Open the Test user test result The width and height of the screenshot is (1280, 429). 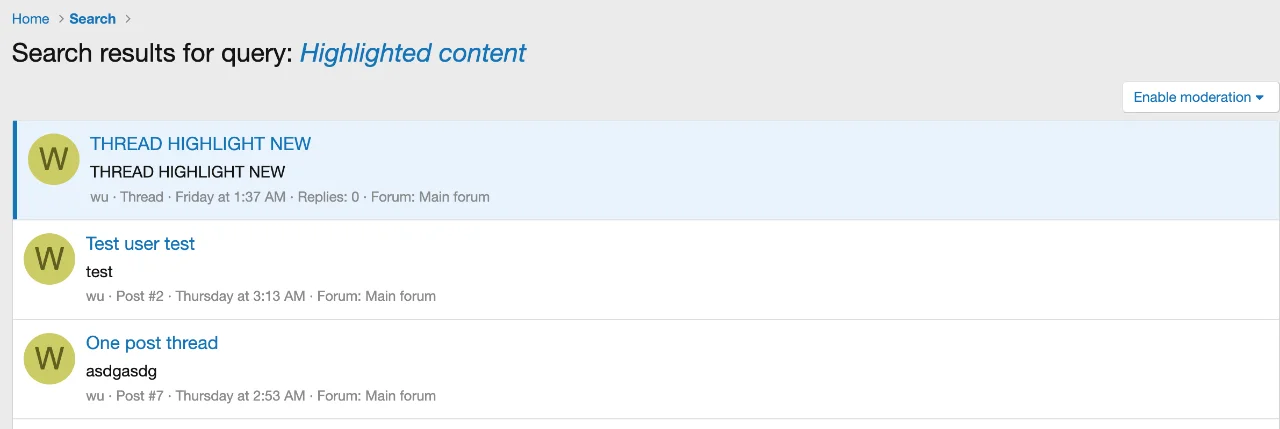pos(140,244)
